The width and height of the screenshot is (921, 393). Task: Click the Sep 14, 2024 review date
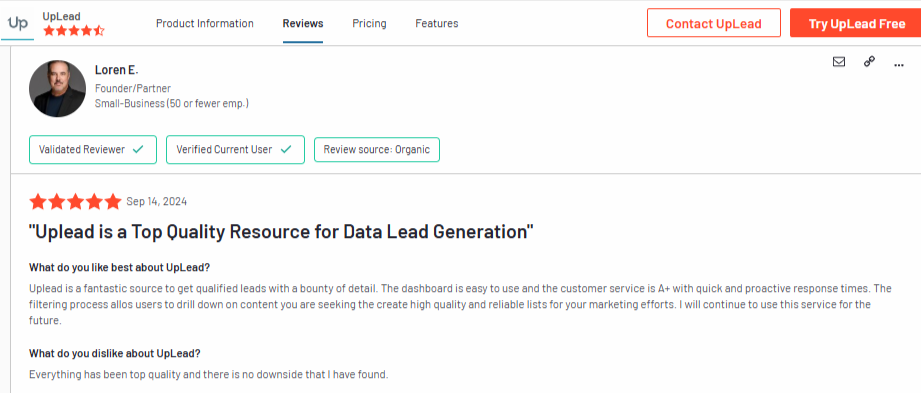click(x=157, y=202)
